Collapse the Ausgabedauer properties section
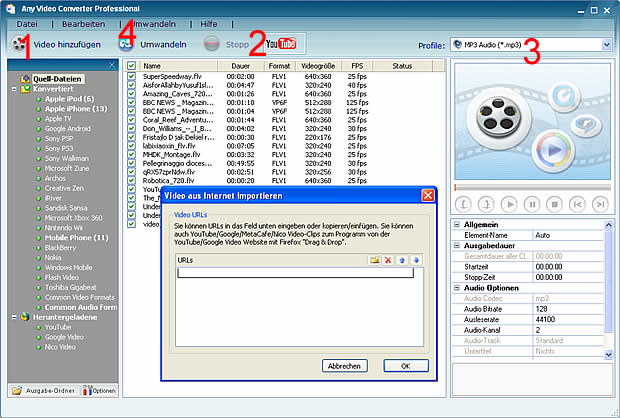The width and height of the screenshot is (620, 418). (457, 246)
